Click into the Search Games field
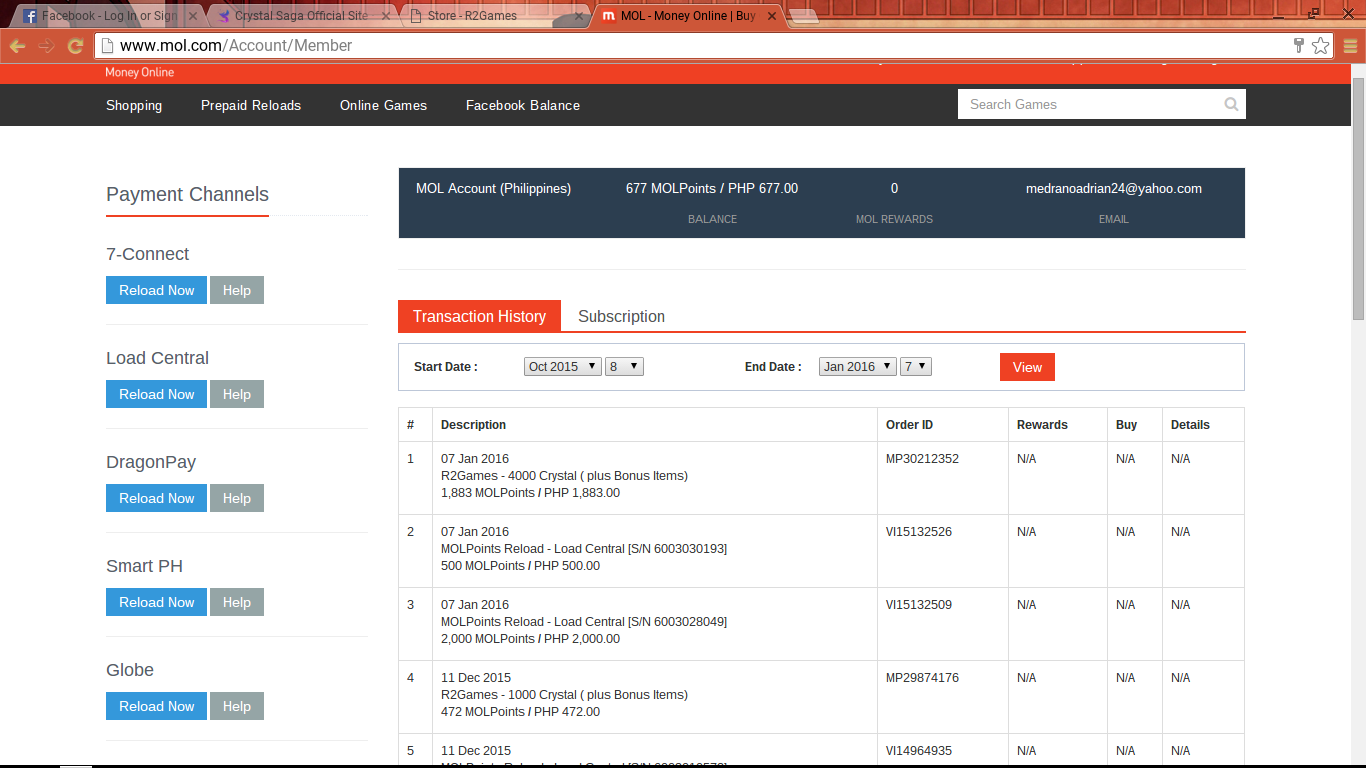Viewport: 1366px width, 768px height. click(x=1090, y=104)
